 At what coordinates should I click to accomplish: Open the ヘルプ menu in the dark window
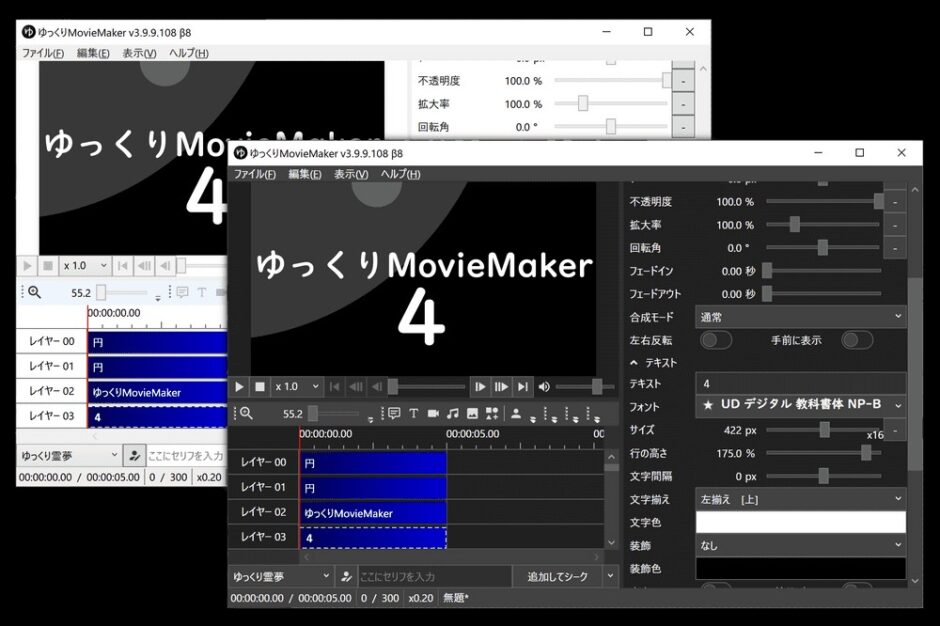click(400, 174)
